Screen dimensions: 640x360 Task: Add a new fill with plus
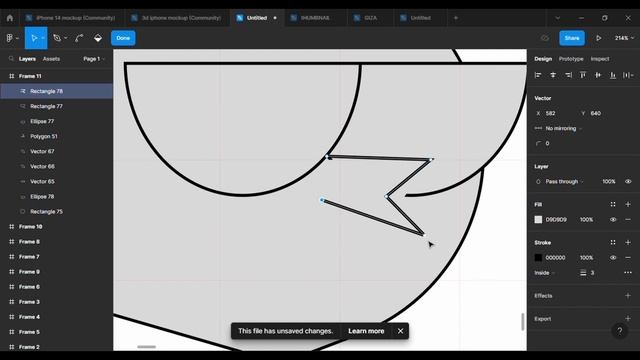tap(628, 204)
